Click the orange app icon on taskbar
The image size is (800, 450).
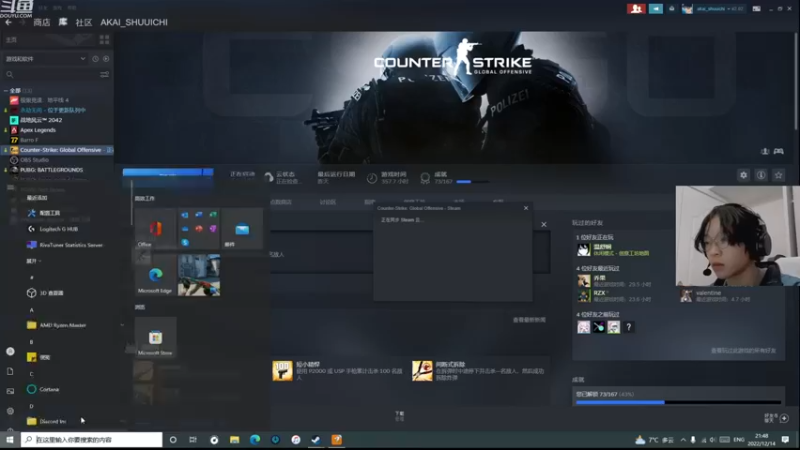(337, 439)
